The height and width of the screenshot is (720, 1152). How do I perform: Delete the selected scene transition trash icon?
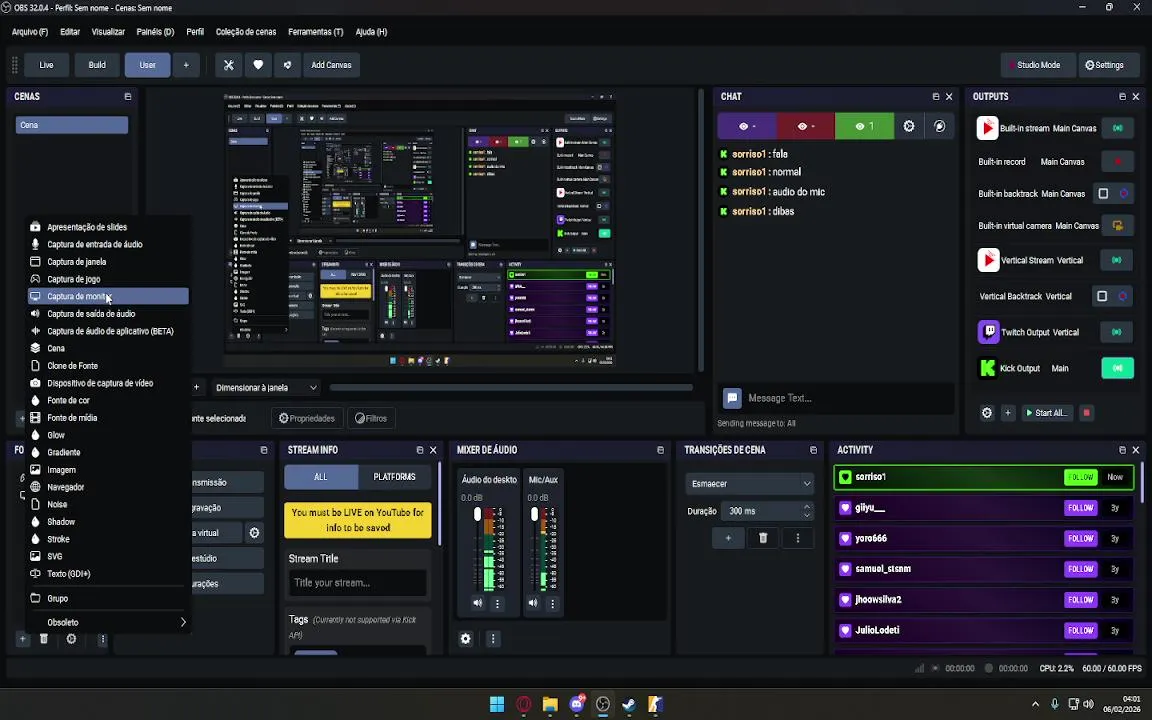pos(763,538)
